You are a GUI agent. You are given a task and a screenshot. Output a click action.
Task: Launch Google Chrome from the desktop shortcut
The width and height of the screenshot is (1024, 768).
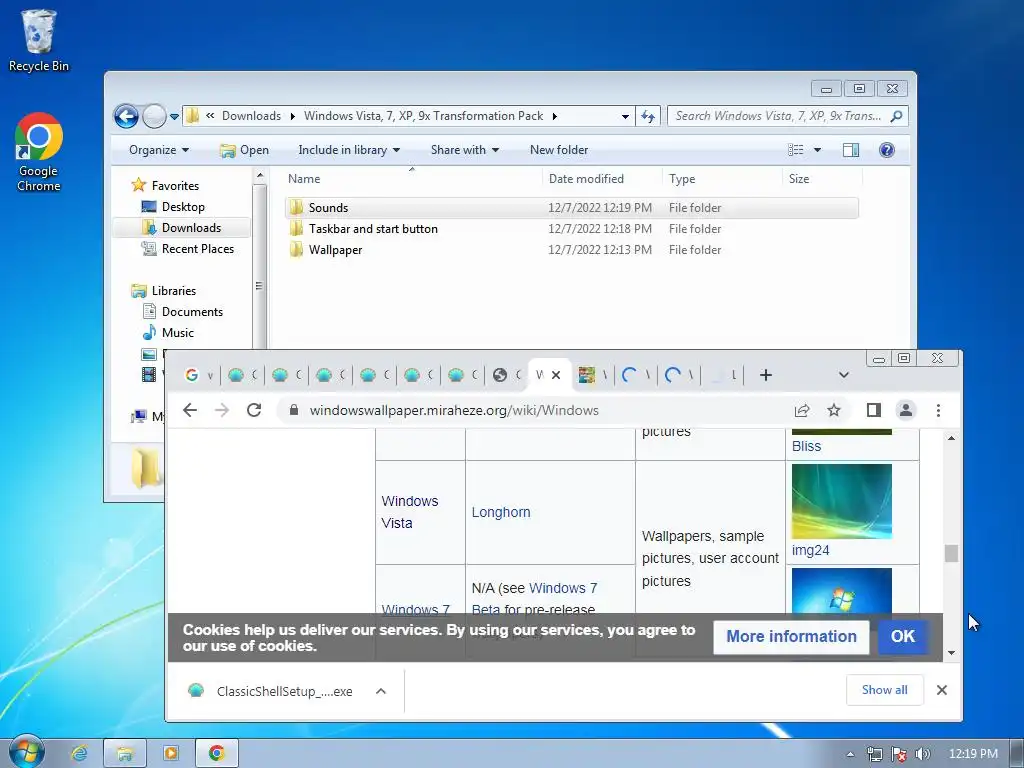[39, 152]
